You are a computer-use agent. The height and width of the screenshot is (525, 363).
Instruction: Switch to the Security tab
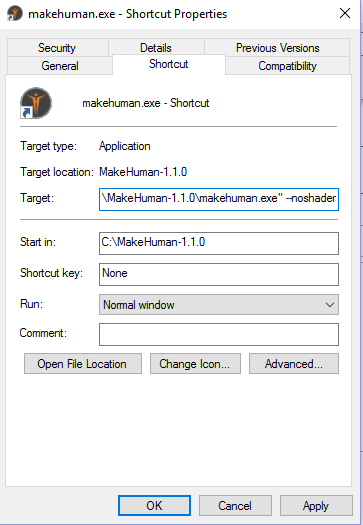coord(57,48)
